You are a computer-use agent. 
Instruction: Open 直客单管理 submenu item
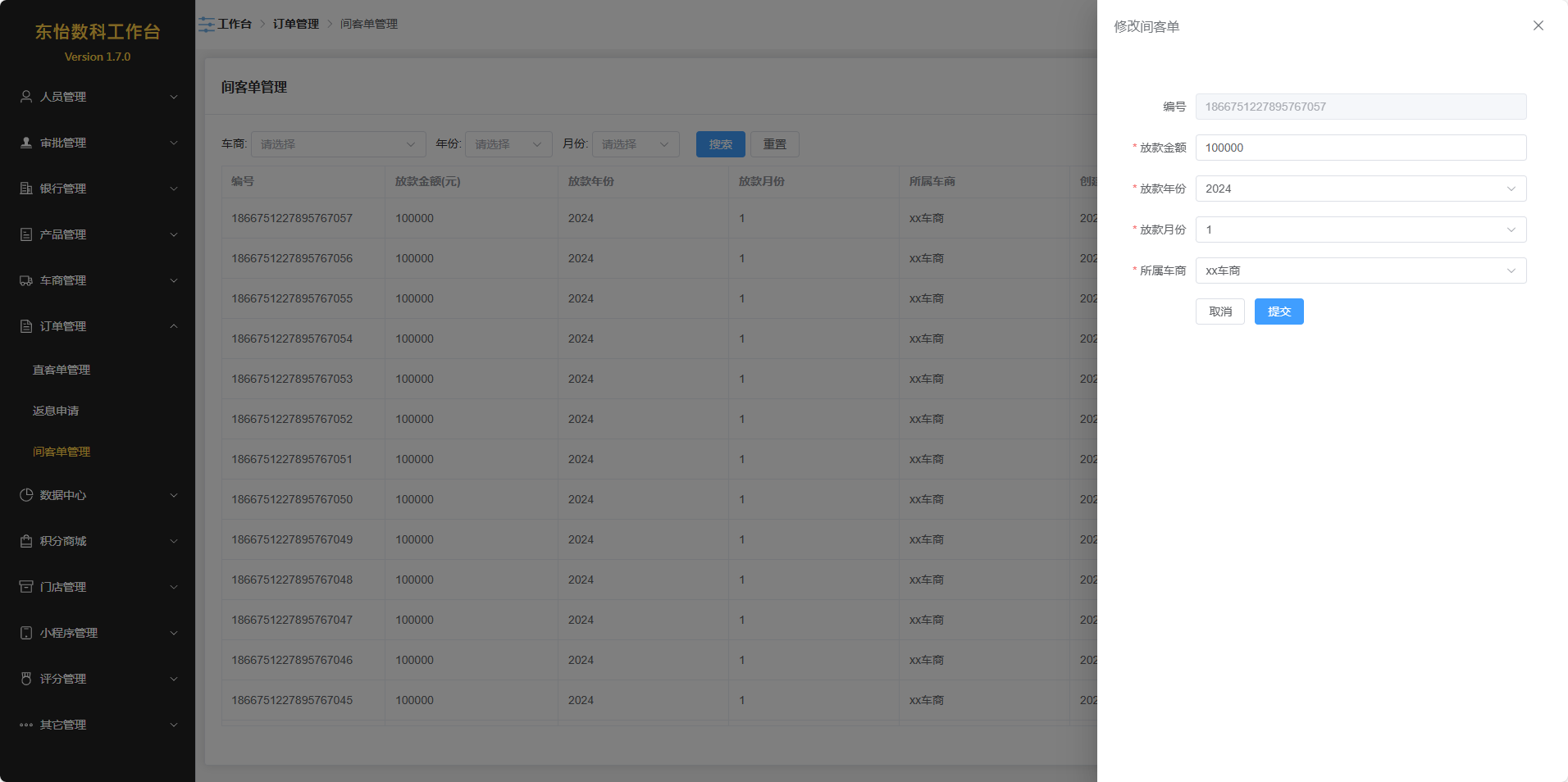(x=62, y=370)
